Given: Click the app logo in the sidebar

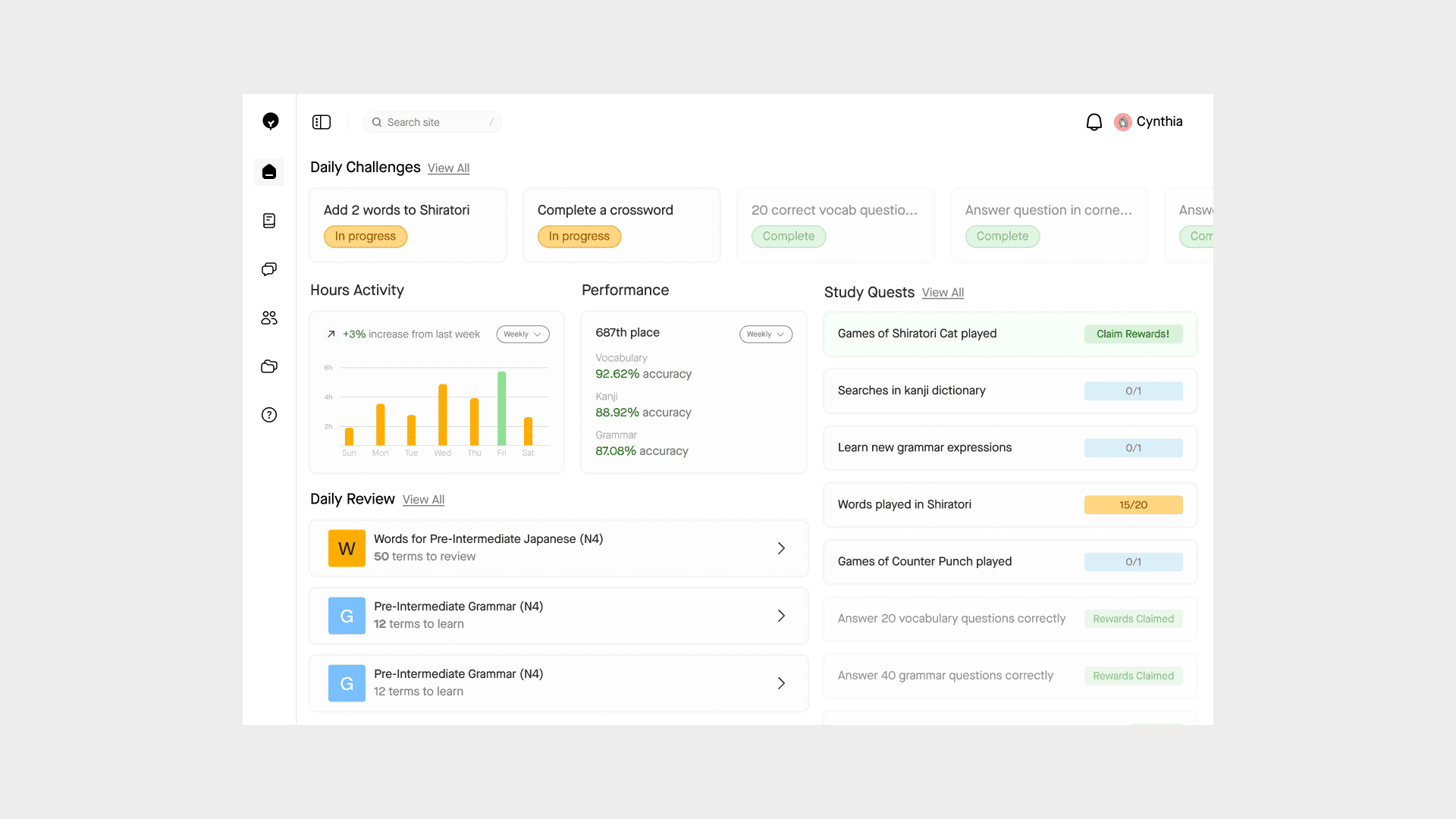Looking at the screenshot, I should pos(270,121).
